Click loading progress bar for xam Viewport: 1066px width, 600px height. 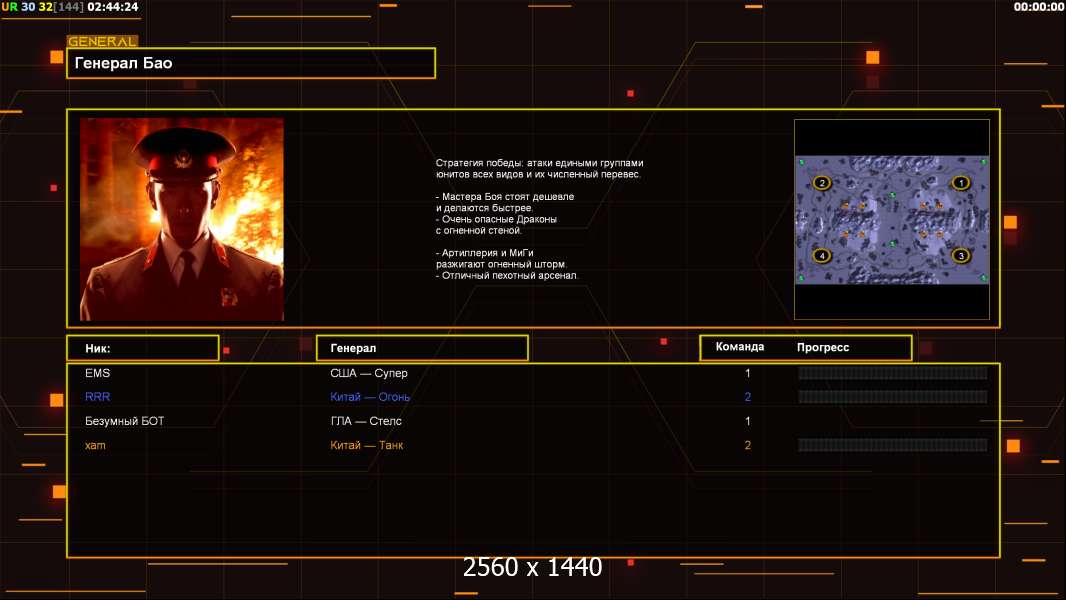893,445
